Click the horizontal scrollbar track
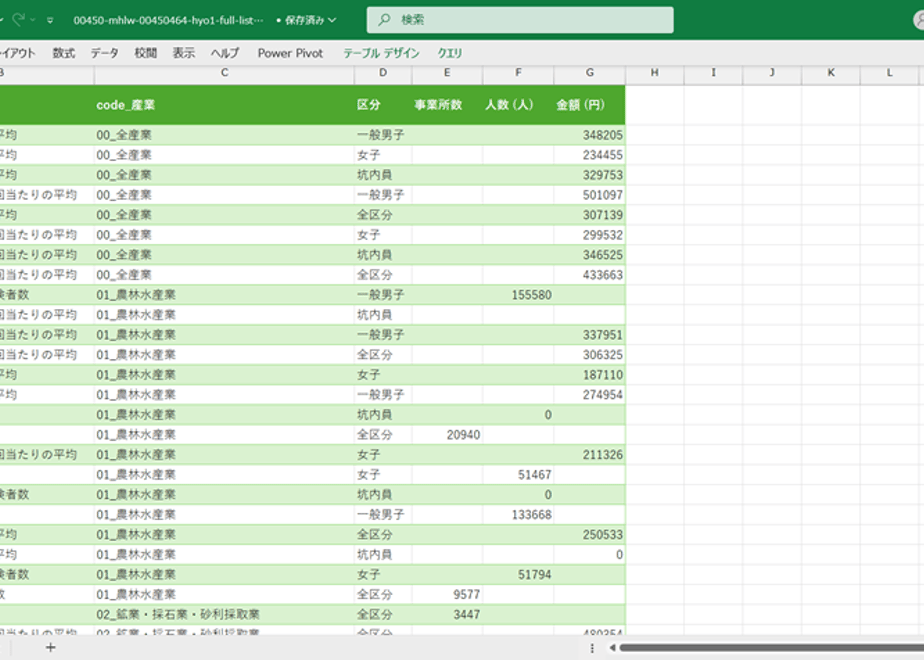Screen dimensions: 924x660 [x=771, y=648]
